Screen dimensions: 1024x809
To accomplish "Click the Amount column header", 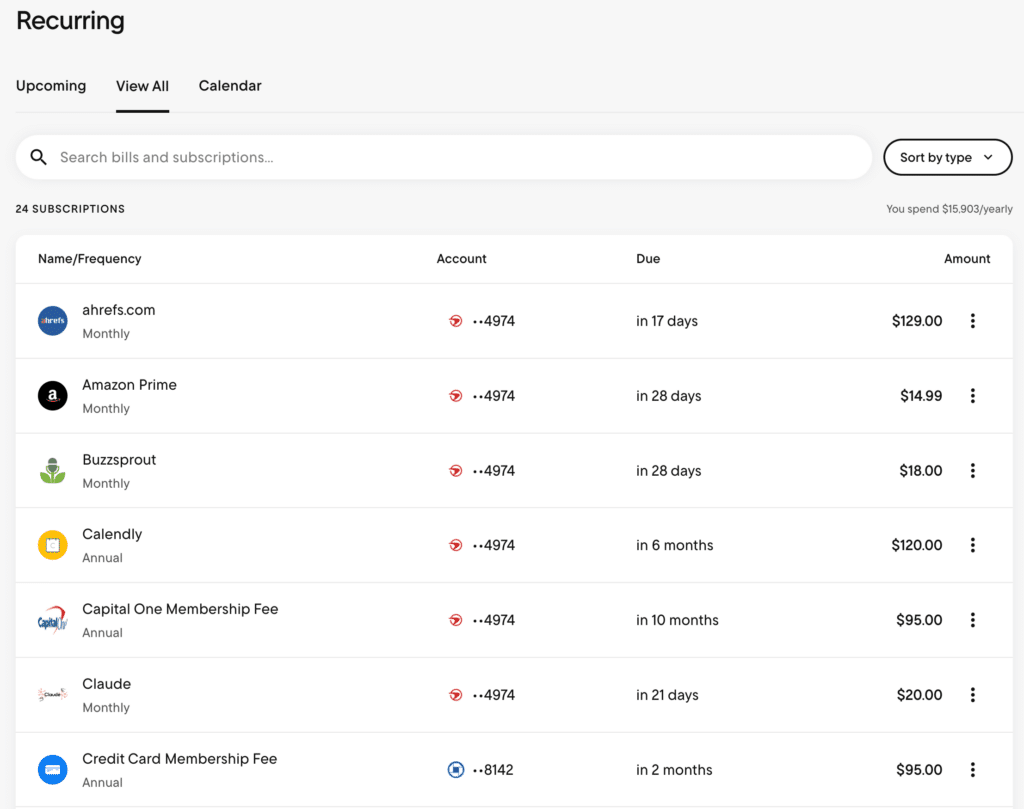I will tap(967, 259).
